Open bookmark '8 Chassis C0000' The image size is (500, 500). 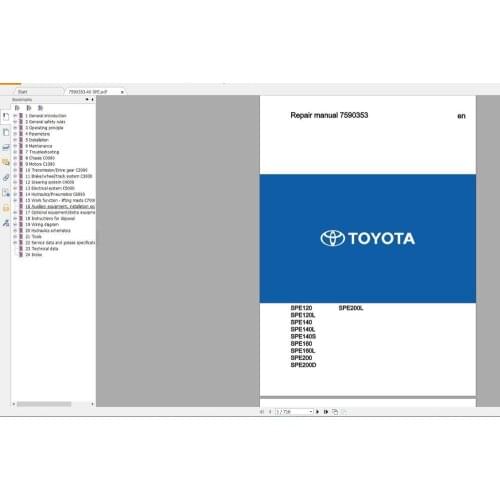click(40, 158)
